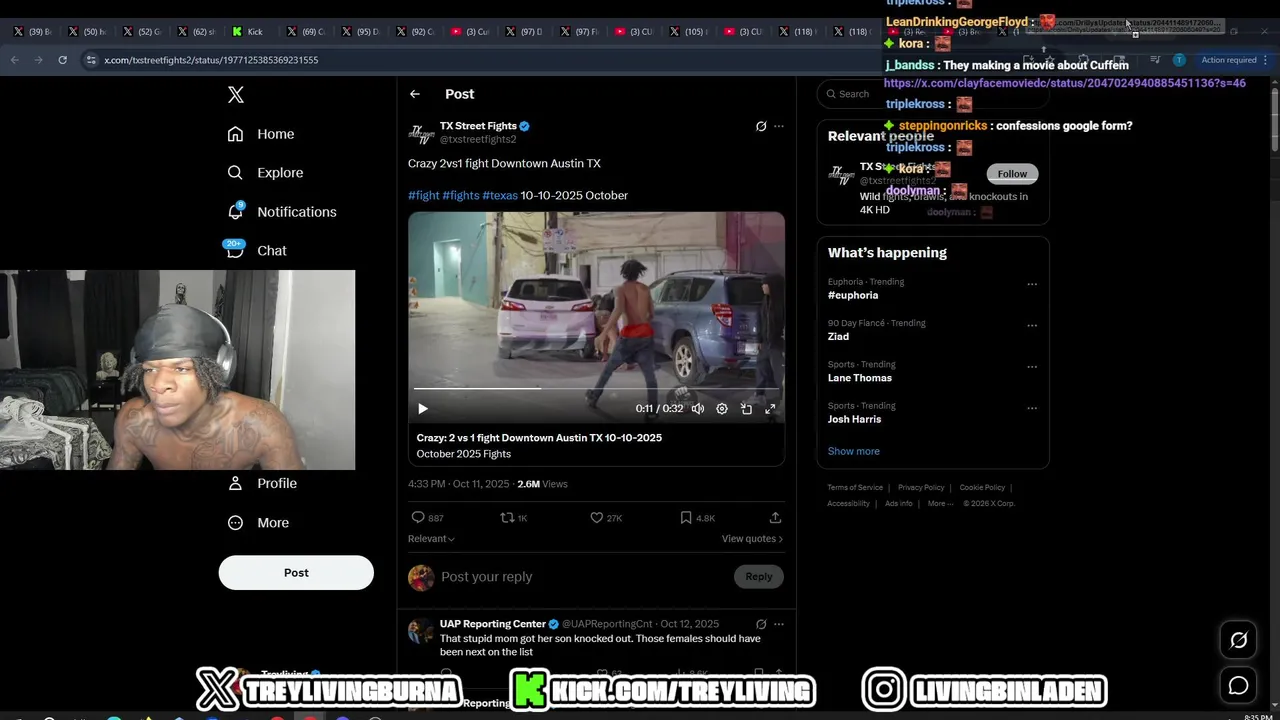Screen dimensions: 1280x720
Task: Open Profile in the X sidebar
Action: [262, 483]
